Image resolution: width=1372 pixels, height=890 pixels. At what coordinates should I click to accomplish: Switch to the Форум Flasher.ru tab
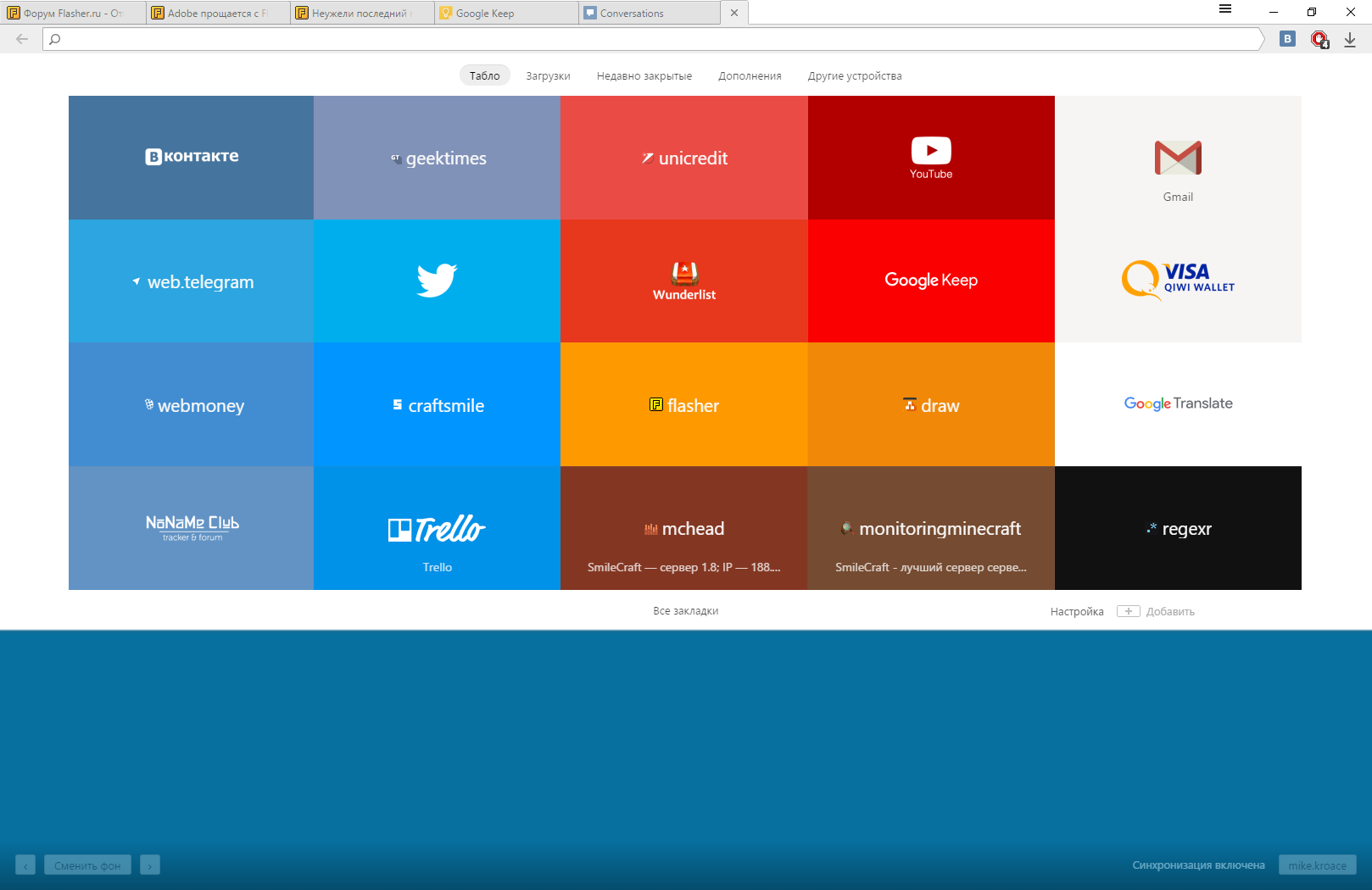tap(73, 13)
